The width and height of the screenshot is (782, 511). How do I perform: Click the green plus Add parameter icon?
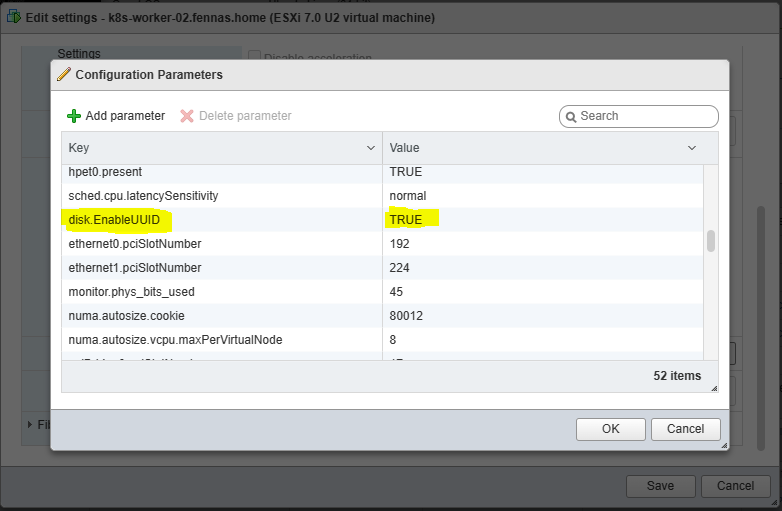coord(74,116)
